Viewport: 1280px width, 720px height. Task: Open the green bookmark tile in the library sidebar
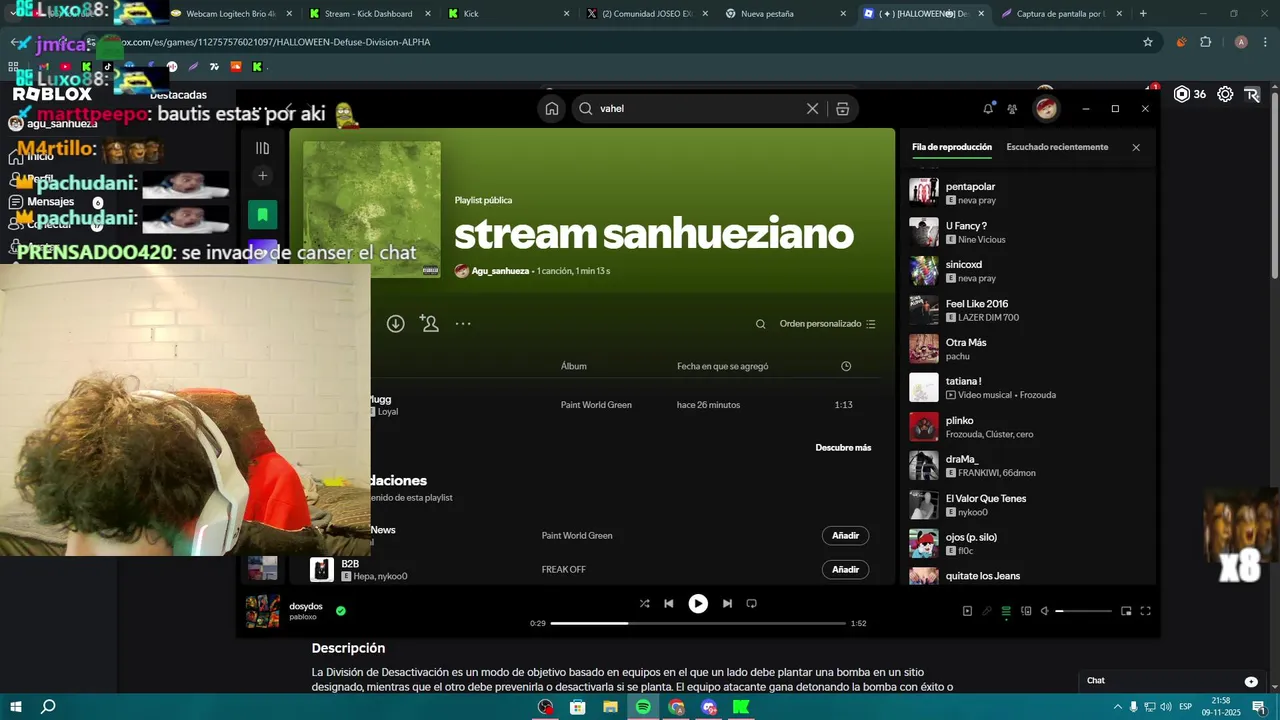pos(262,214)
